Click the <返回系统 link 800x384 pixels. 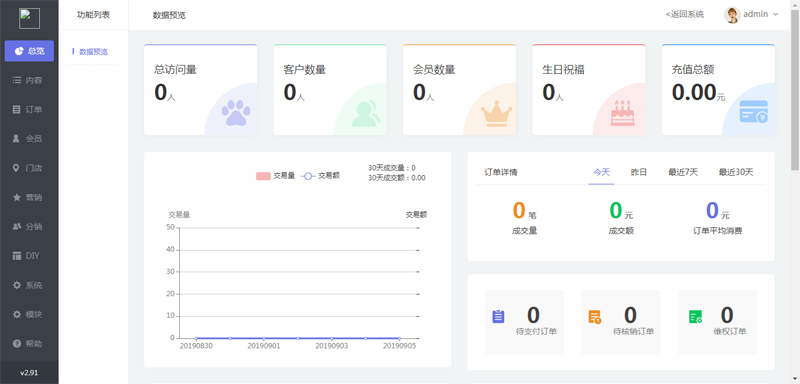point(685,14)
